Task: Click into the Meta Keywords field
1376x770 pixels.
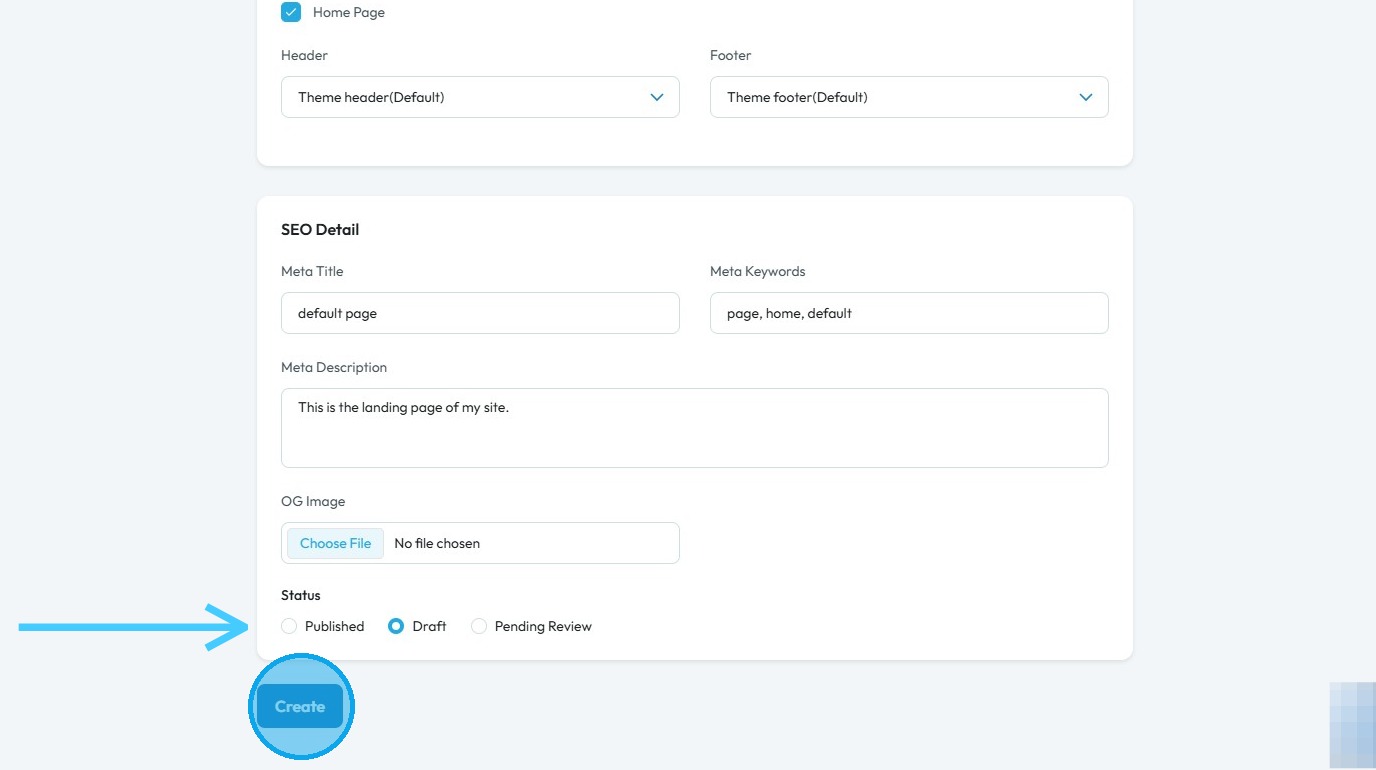Action: [909, 313]
